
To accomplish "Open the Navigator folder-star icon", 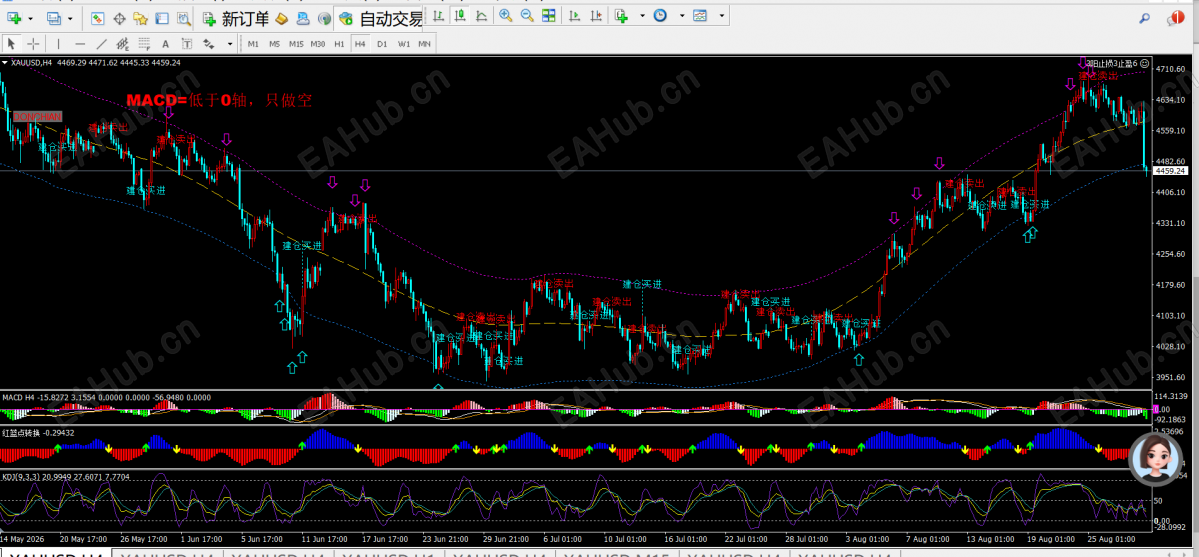I will coord(141,18).
